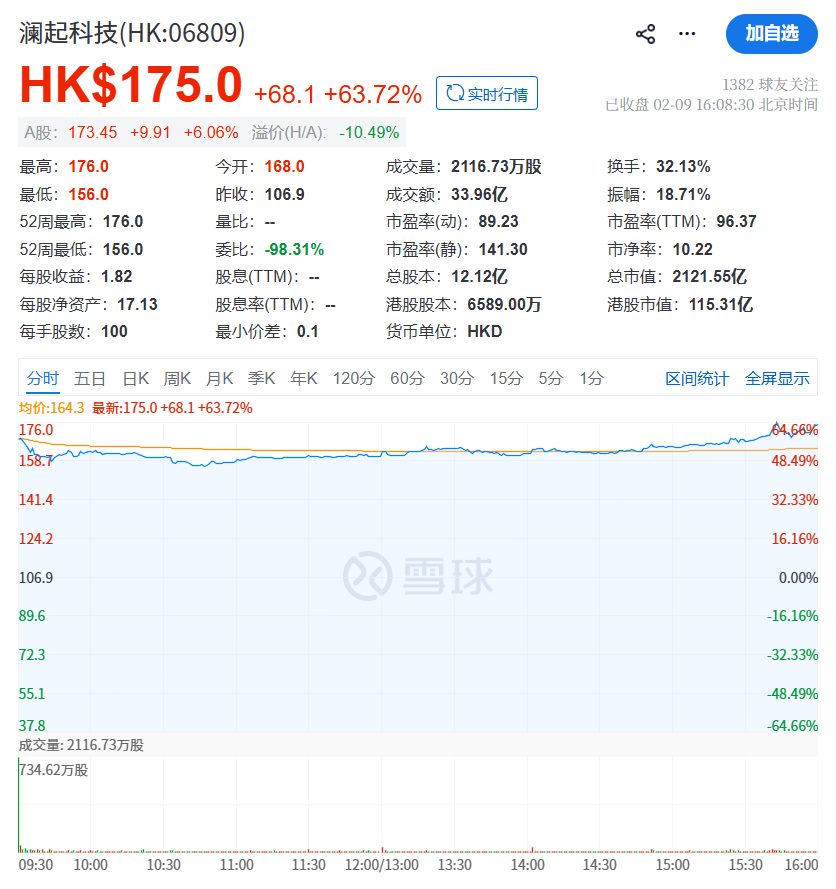Click the A股 price quote bar
The height and width of the screenshot is (889, 836).
[211, 132]
